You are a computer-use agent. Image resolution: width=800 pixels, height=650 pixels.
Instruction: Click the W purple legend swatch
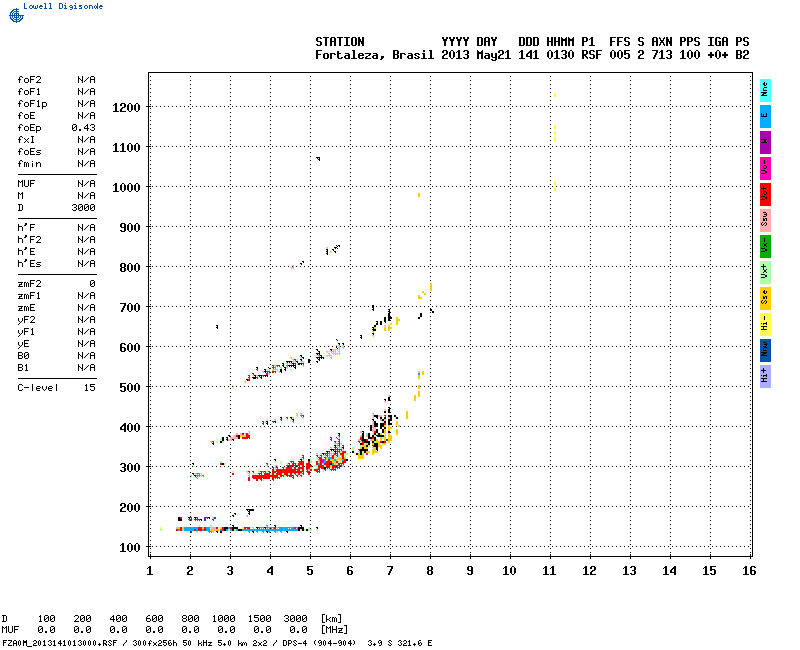click(x=765, y=142)
